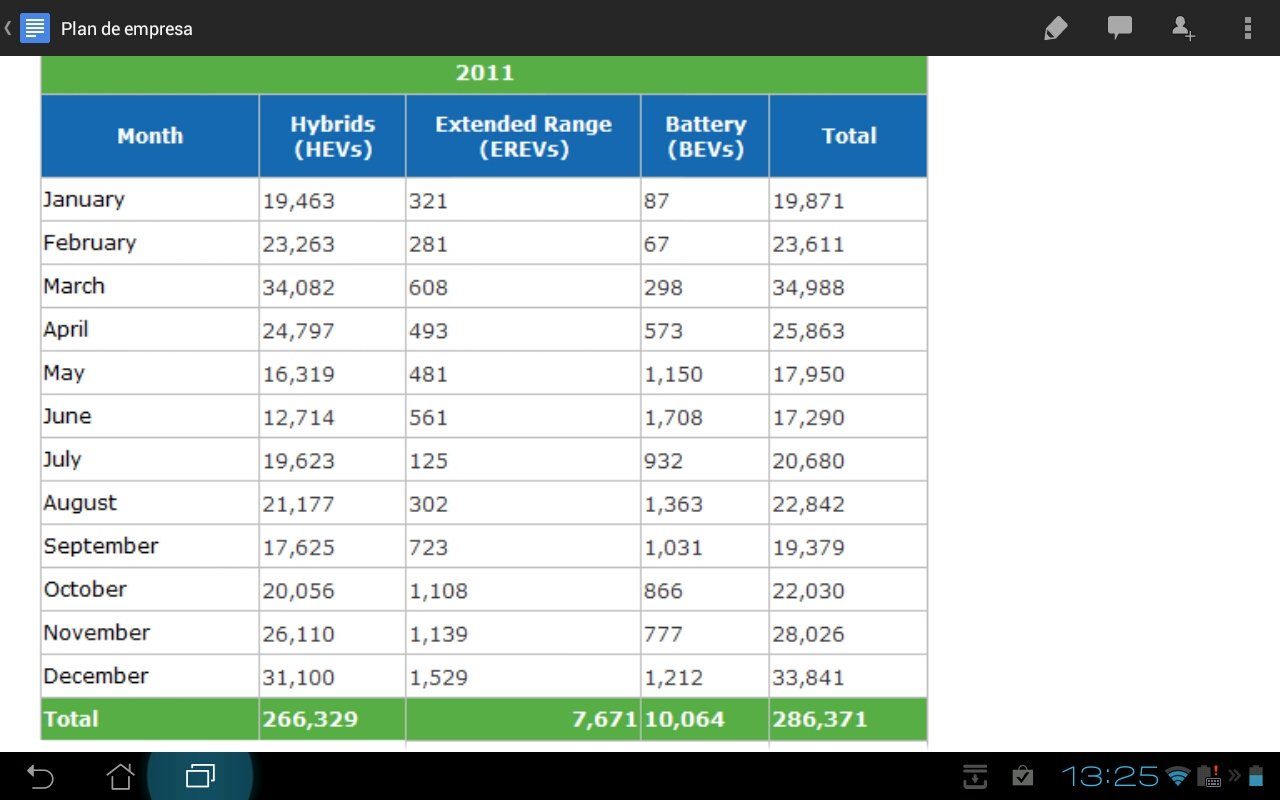
Task: Select the 'Extended Range (EREVs)' header cell
Action: (x=523, y=136)
